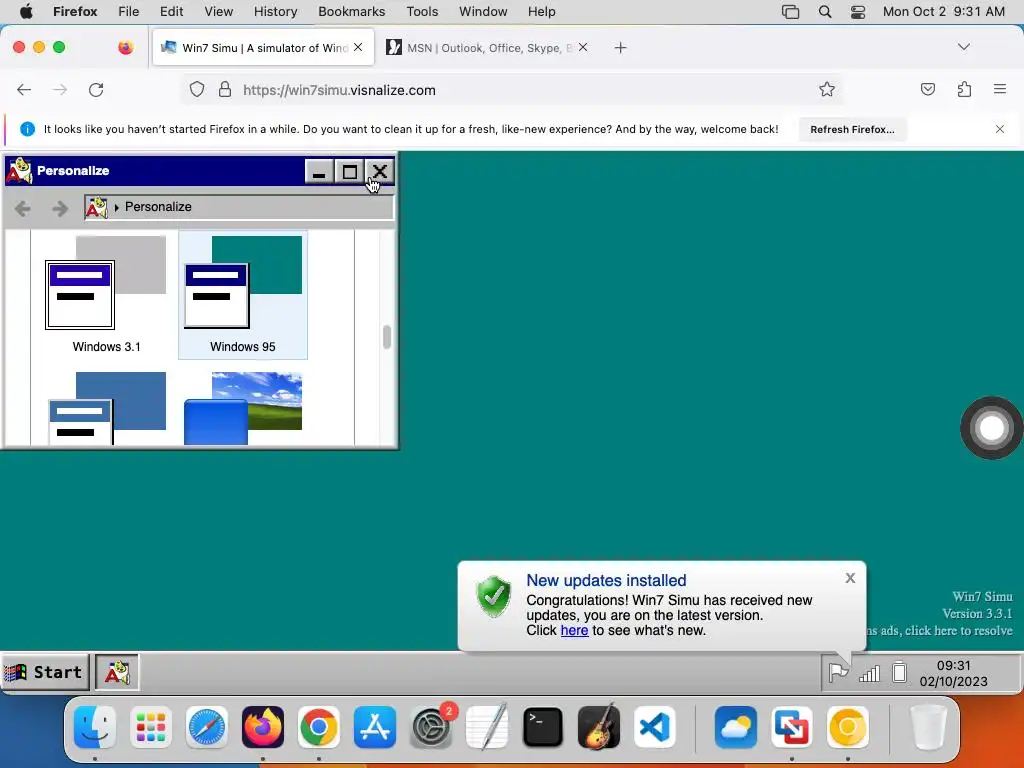Click the taskbar clock and date
This screenshot has width=1024, height=768.
click(x=953, y=673)
